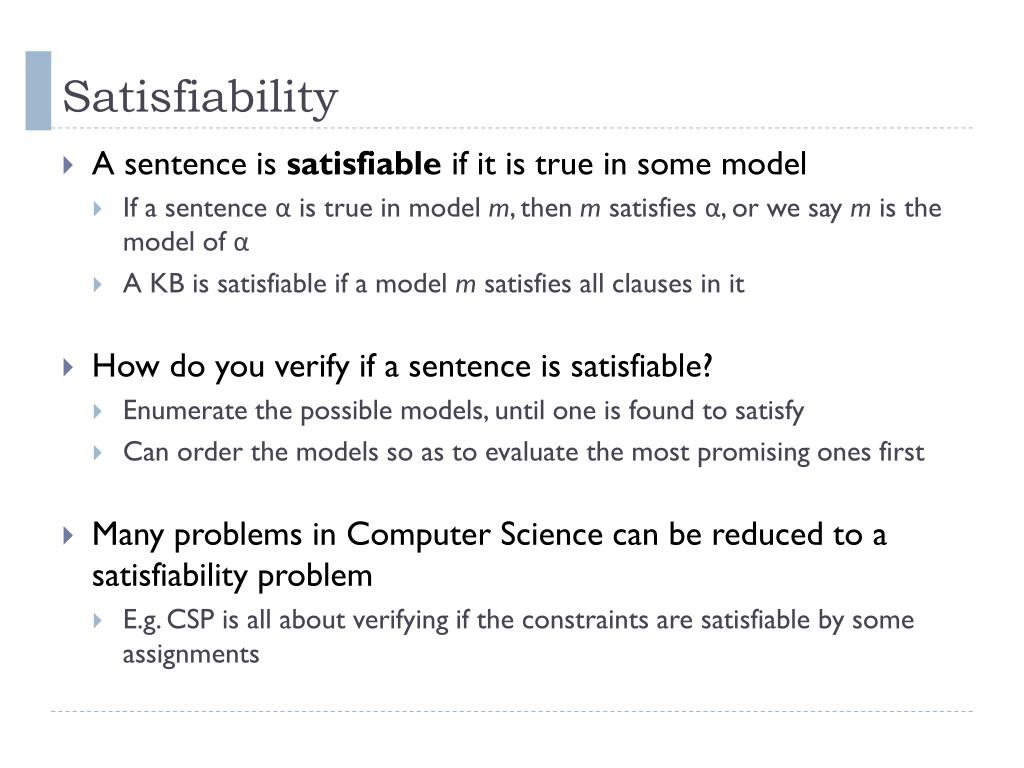This screenshot has height=768, width=1024.
Task: Click the arrow bullet before 'A sentence is satisfiable'
Action: click(x=69, y=165)
